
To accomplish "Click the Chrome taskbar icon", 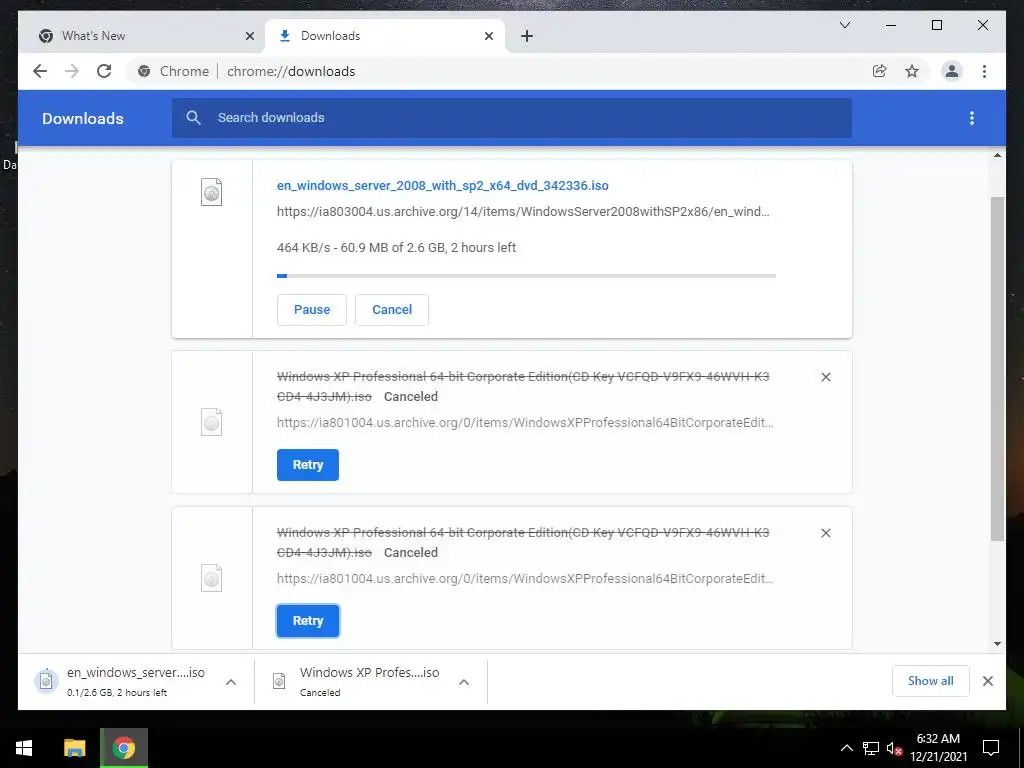I will click(123, 748).
